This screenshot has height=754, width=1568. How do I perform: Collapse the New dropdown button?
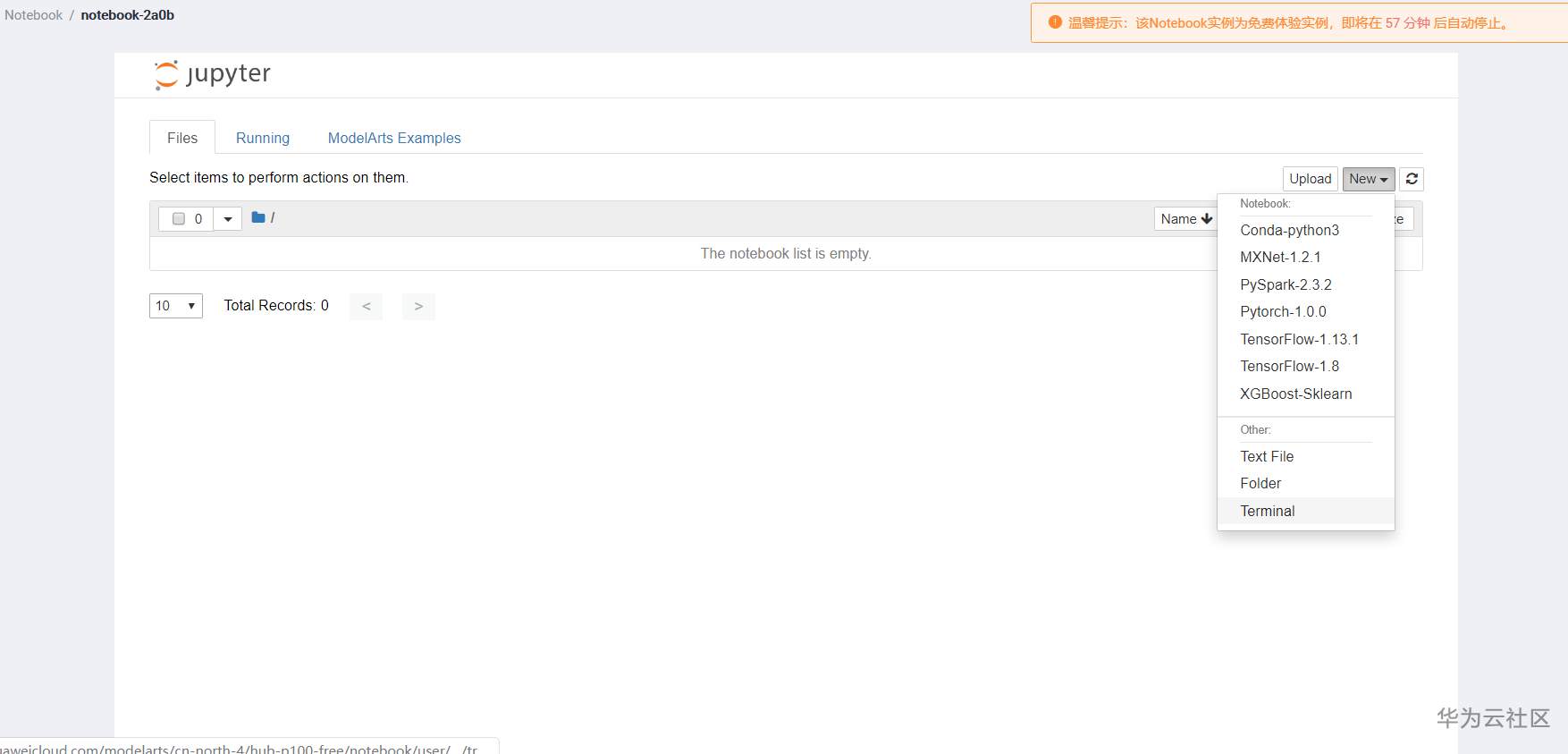(x=1369, y=179)
